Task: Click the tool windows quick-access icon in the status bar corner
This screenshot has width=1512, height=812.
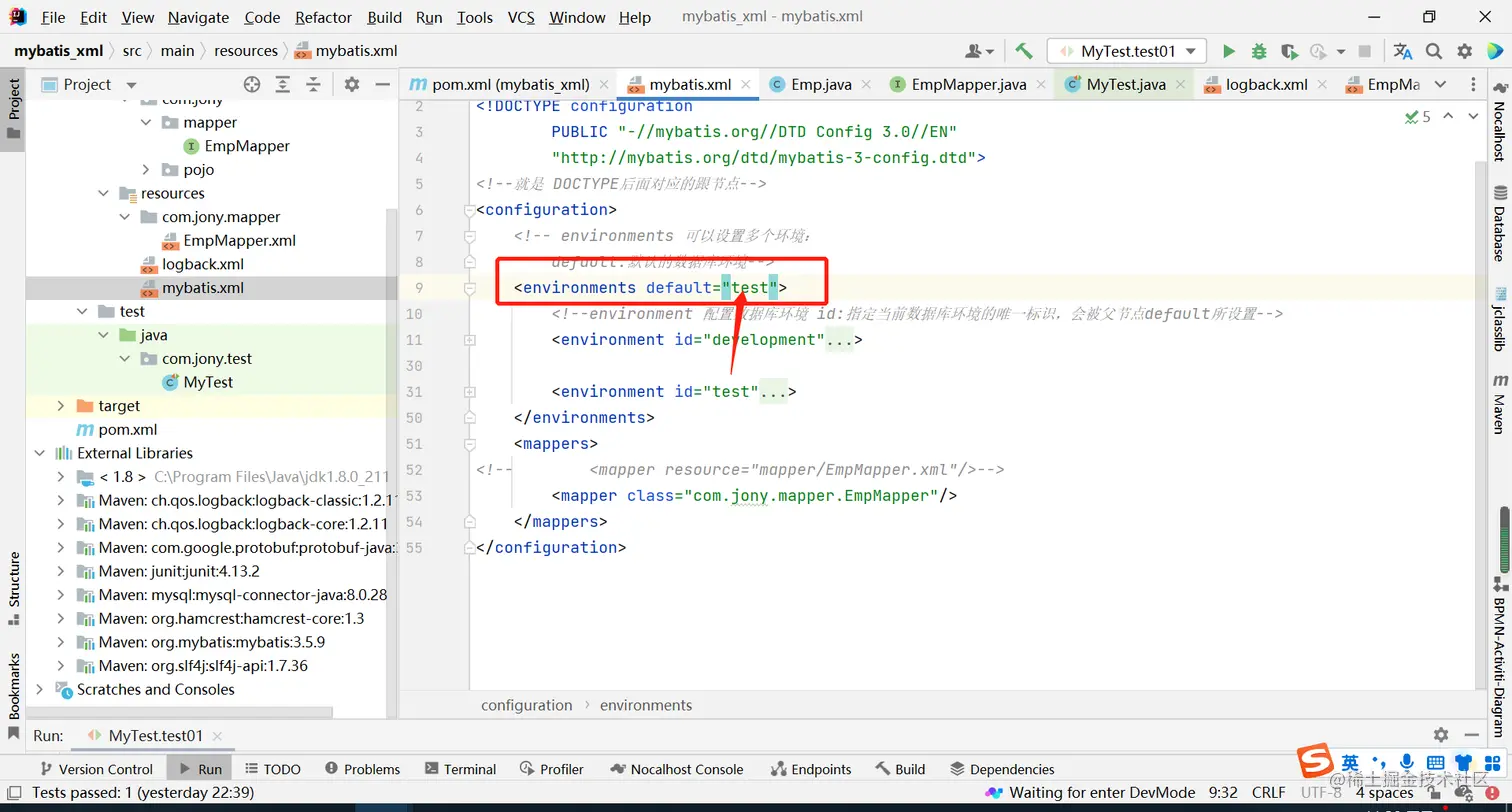Action: [13, 793]
